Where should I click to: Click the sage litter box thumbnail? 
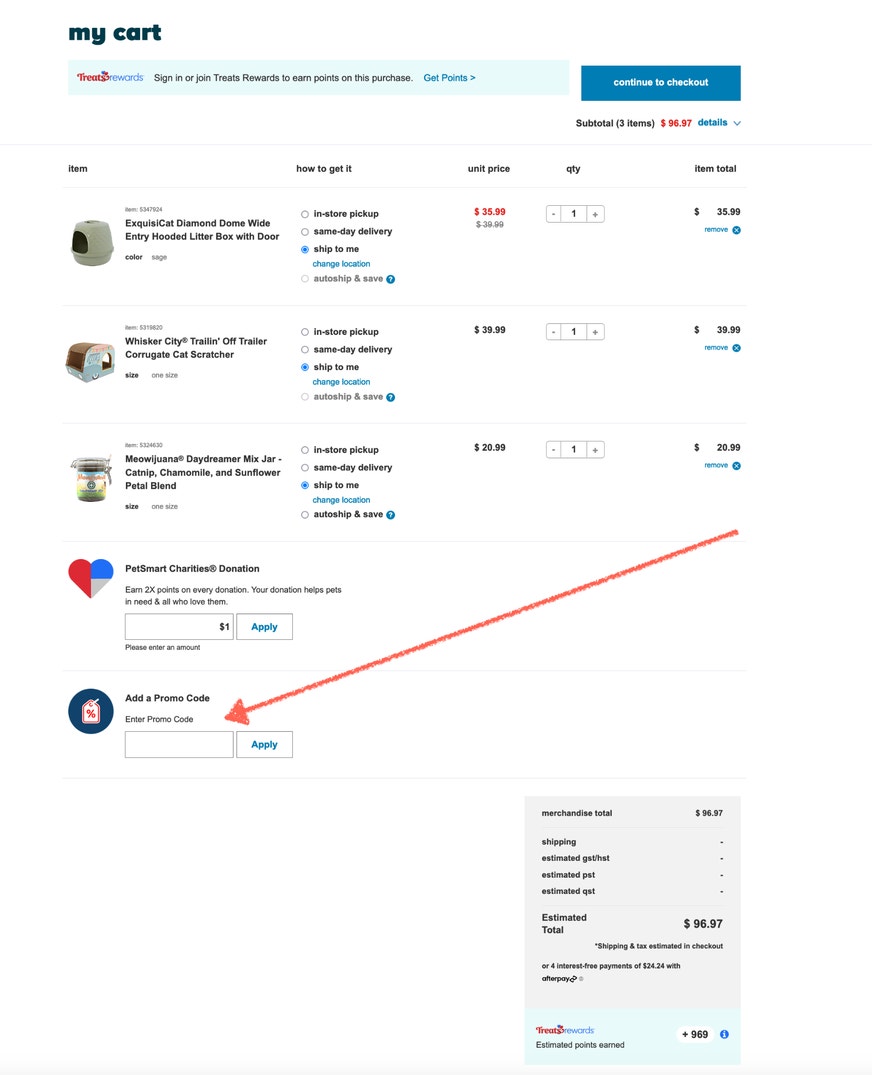pyautogui.click(x=92, y=243)
